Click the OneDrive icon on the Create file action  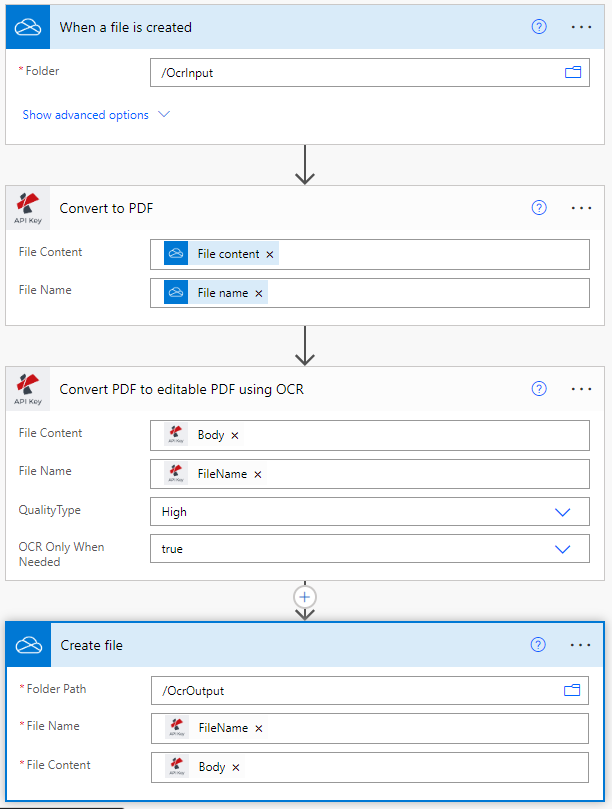coord(27,644)
